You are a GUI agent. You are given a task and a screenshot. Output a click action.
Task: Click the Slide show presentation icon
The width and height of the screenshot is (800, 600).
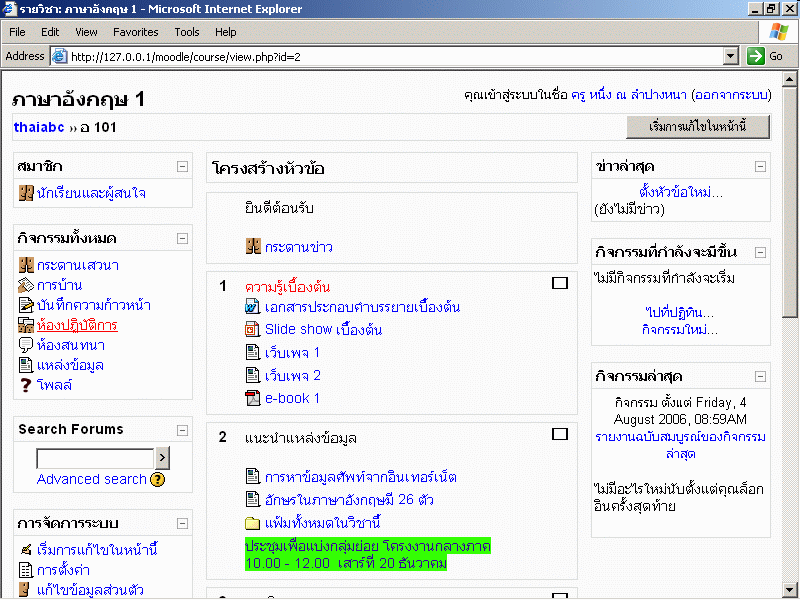253,329
